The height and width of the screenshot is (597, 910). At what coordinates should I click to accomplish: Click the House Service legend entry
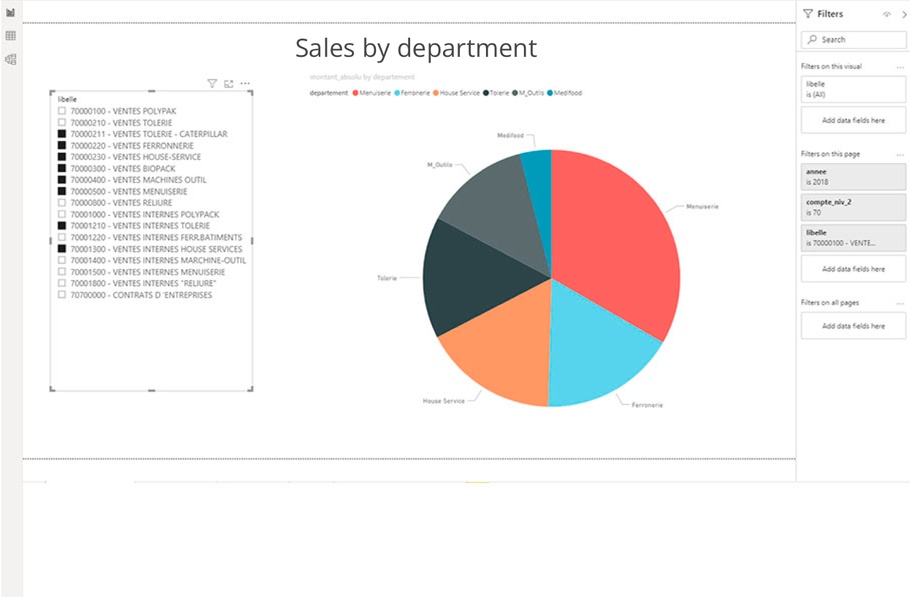click(458, 93)
